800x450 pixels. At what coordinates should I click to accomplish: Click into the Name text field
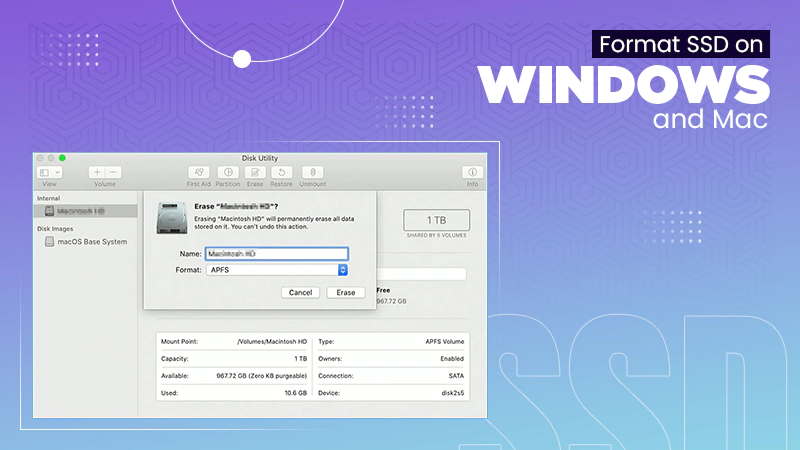(277, 254)
